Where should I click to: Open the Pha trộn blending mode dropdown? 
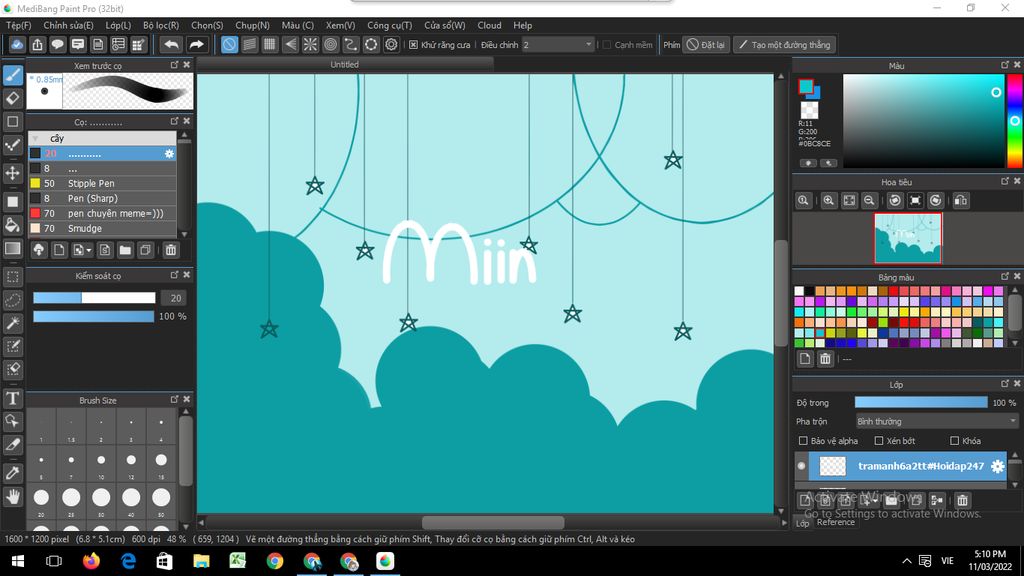937,421
